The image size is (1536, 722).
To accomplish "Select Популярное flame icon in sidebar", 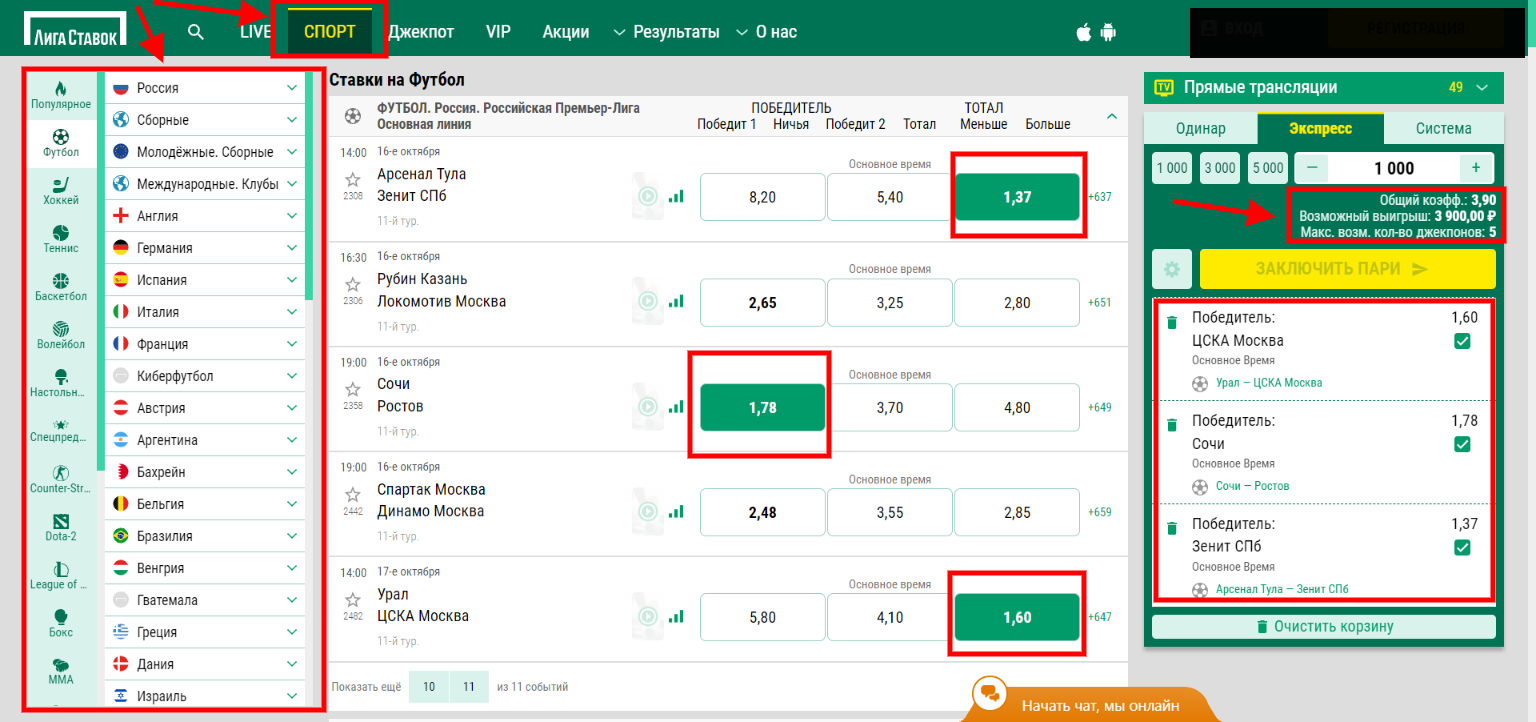I will pos(61,88).
